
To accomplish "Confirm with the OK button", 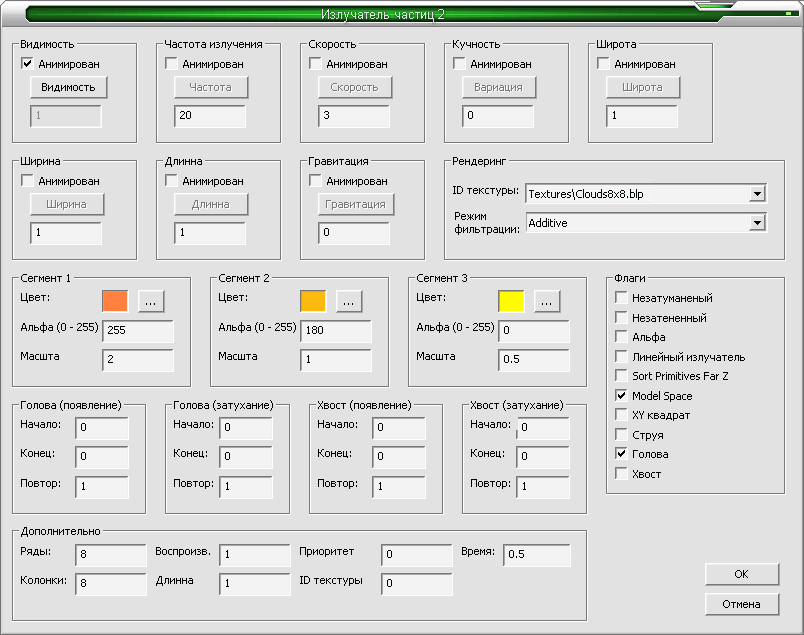I will tap(742, 574).
